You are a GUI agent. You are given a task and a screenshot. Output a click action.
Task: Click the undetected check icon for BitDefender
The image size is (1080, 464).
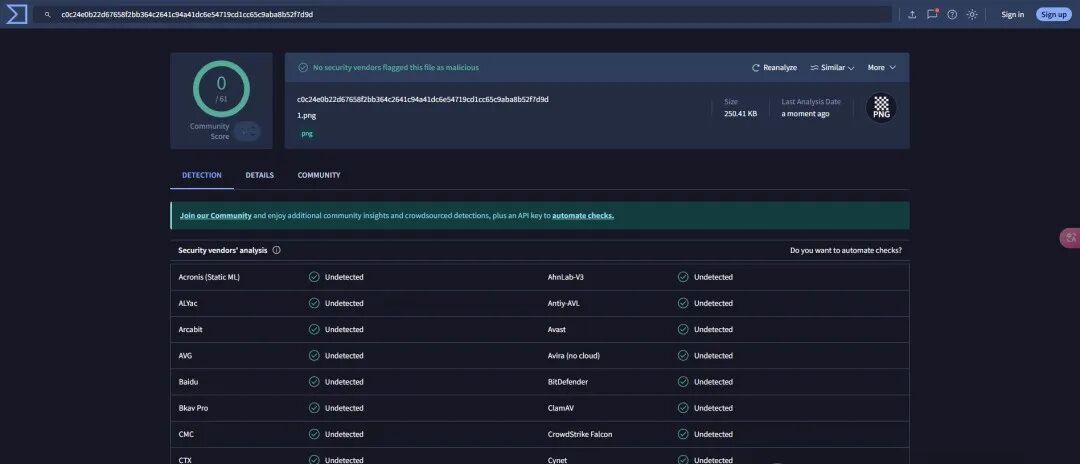coord(683,381)
